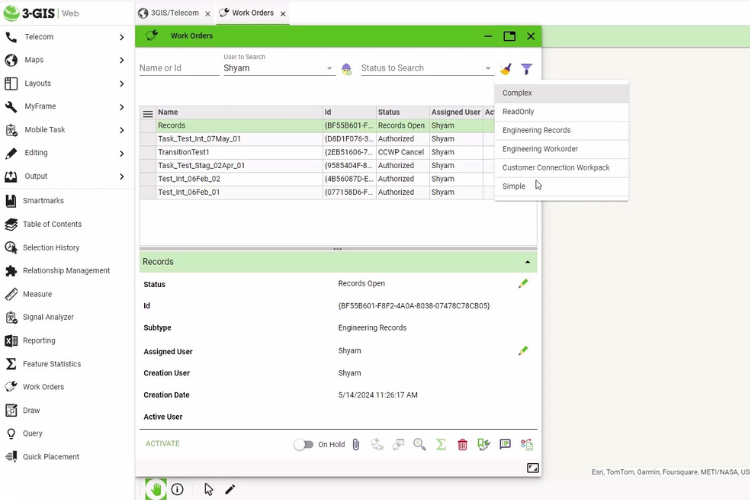Select the Test_Int_06Feb_01 row
Screen dimensions: 750x500
click(317, 192)
